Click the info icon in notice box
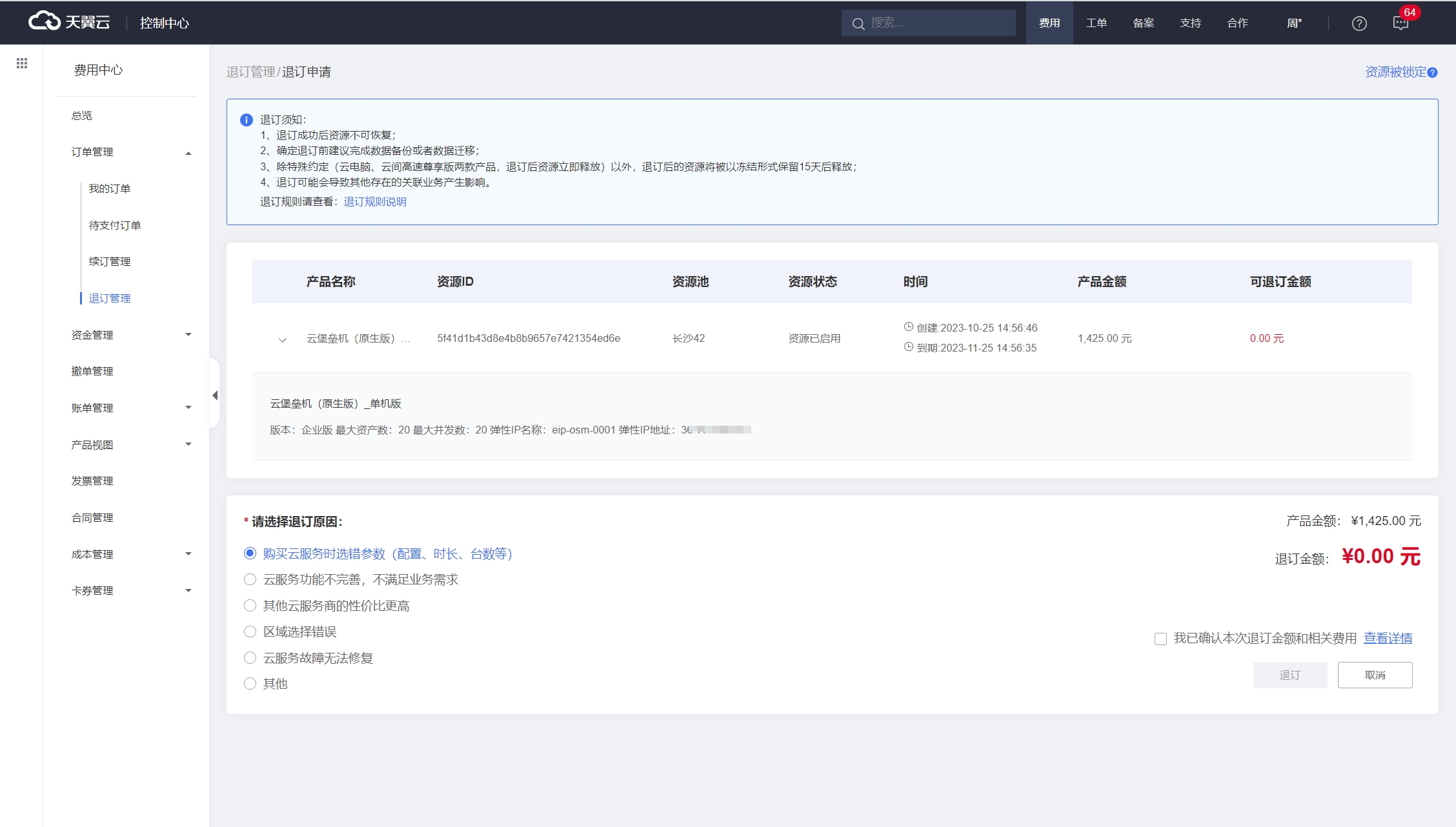Screen dimensions: 1456x827 pyautogui.click(x=246, y=120)
